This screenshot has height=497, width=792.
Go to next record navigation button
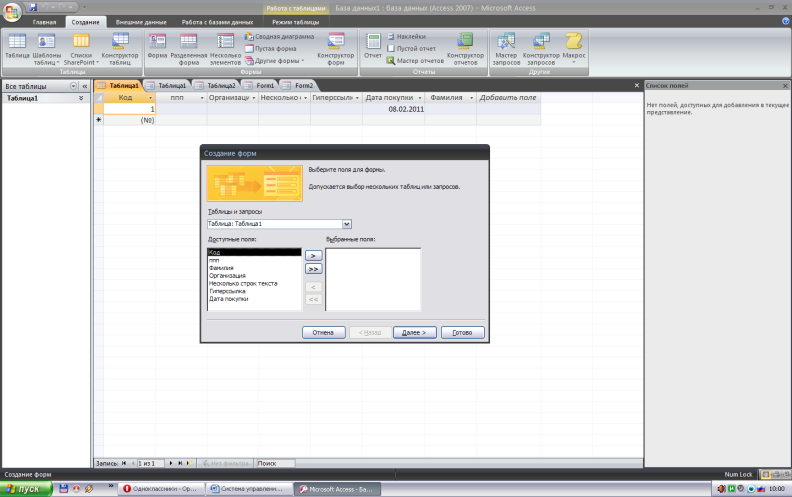point(171,463)
